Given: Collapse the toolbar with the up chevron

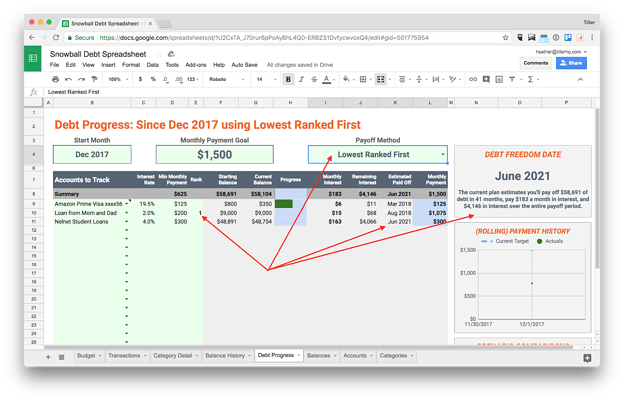Looking at the screenshot, I should 581,79.
